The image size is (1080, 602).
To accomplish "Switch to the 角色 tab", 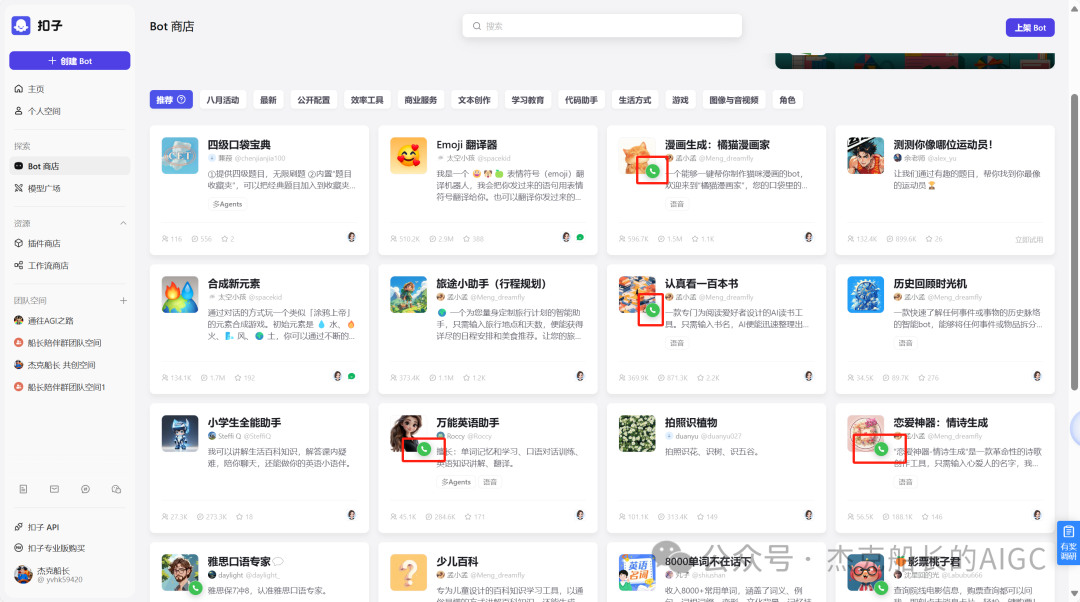I will pyautogui.click(x=787, y=100).
